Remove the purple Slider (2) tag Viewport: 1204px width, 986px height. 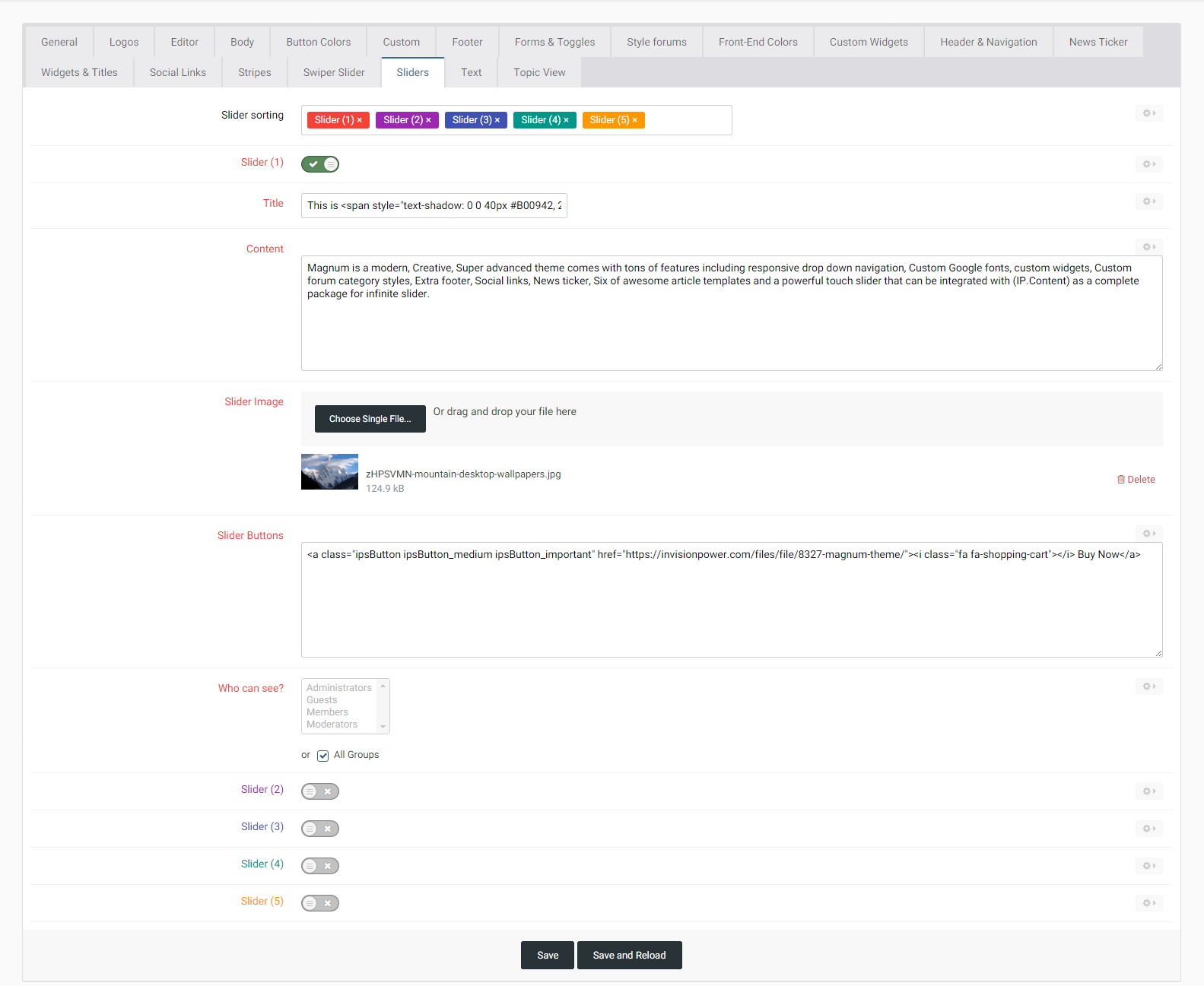(x=428, y=120)
